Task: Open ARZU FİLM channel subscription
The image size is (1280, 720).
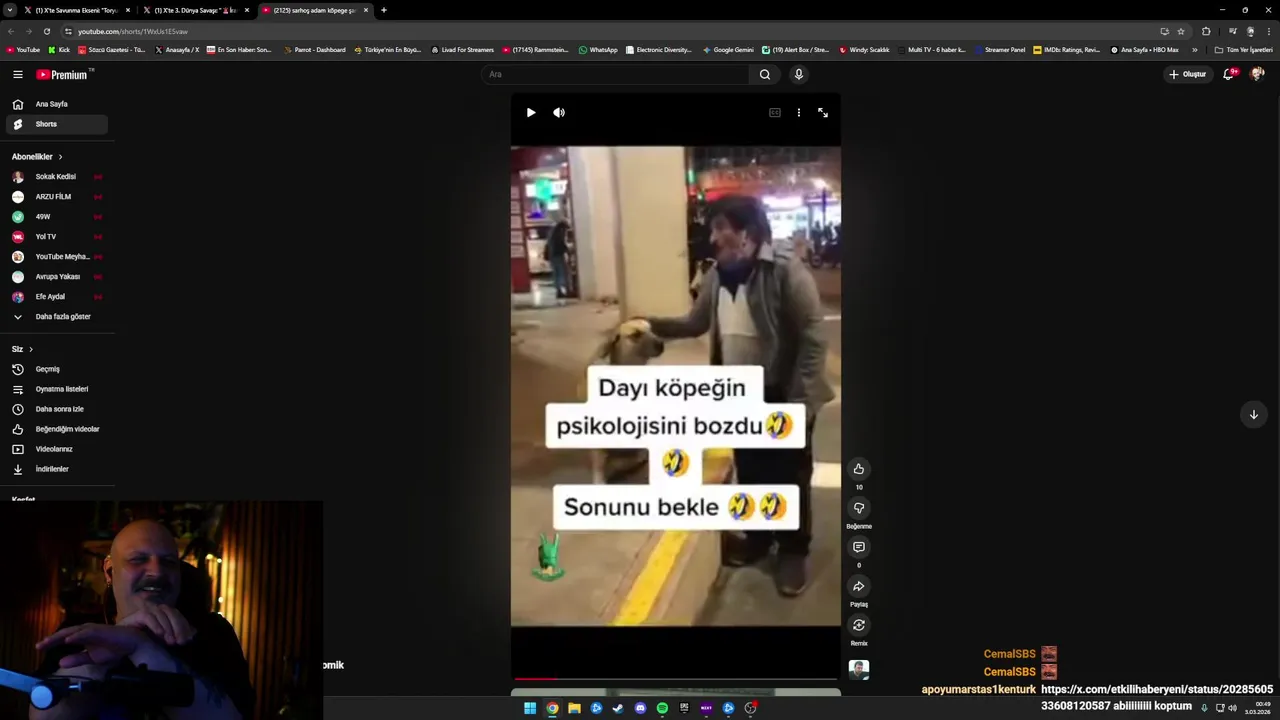Action: 57,197
